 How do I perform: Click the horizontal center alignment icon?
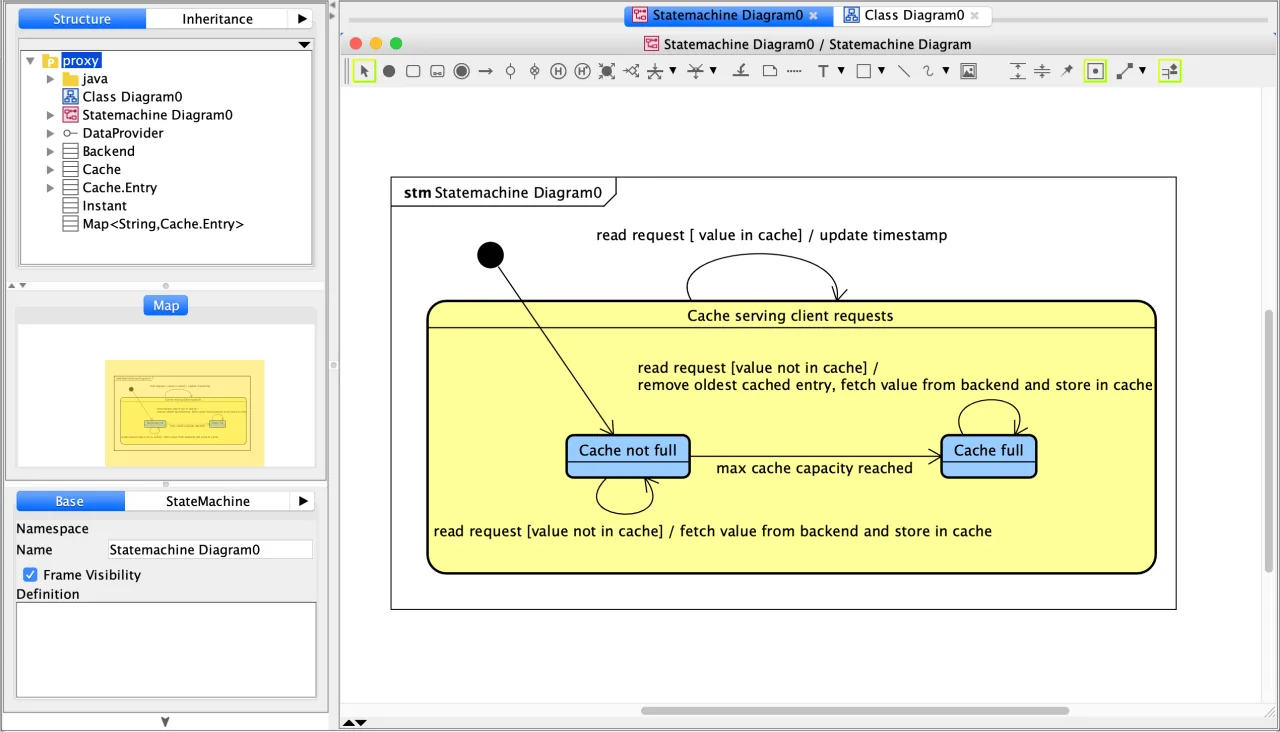pos(1042,71)
